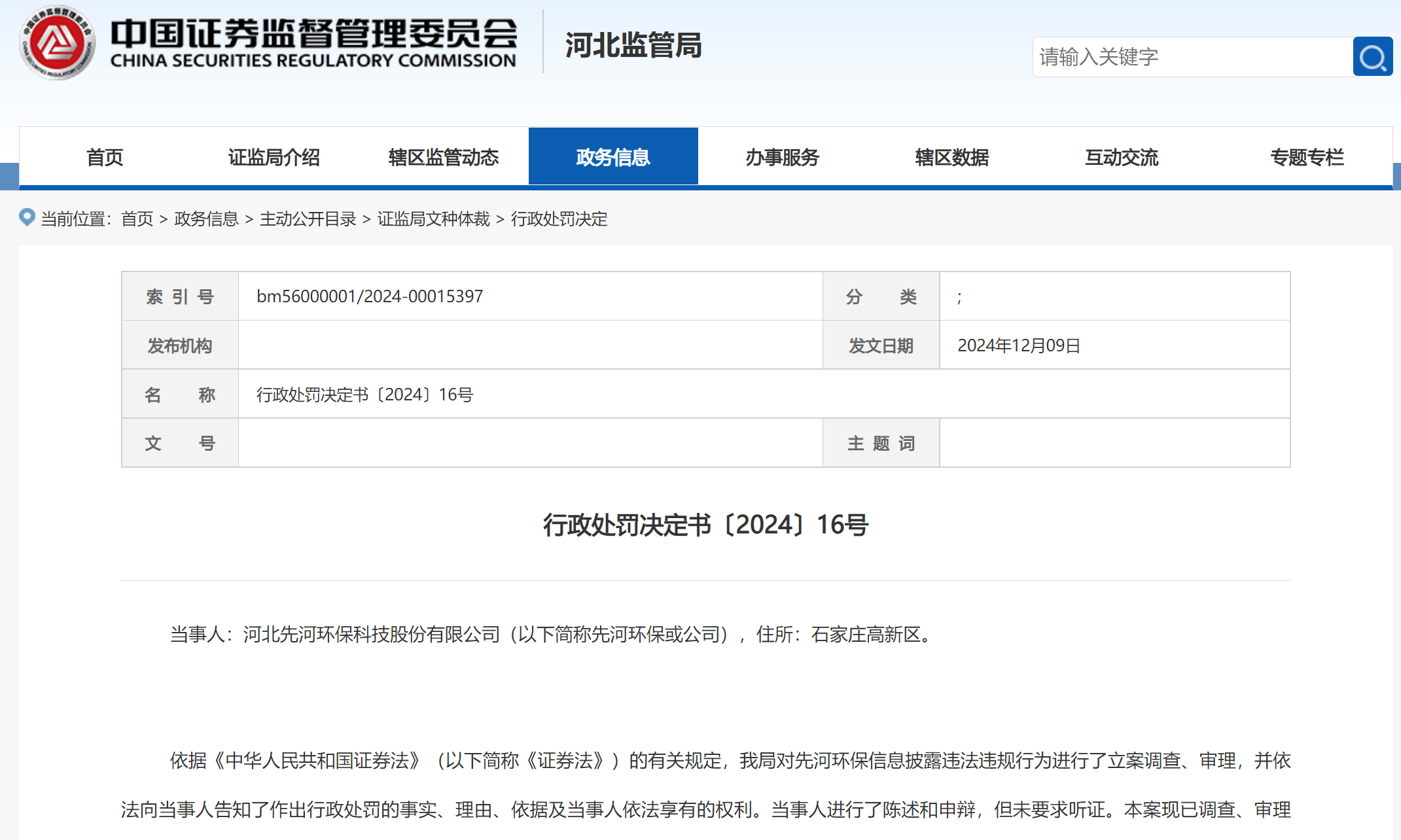Type in the 请输入关键字 search field
1401x840 pixels.
1191,57
